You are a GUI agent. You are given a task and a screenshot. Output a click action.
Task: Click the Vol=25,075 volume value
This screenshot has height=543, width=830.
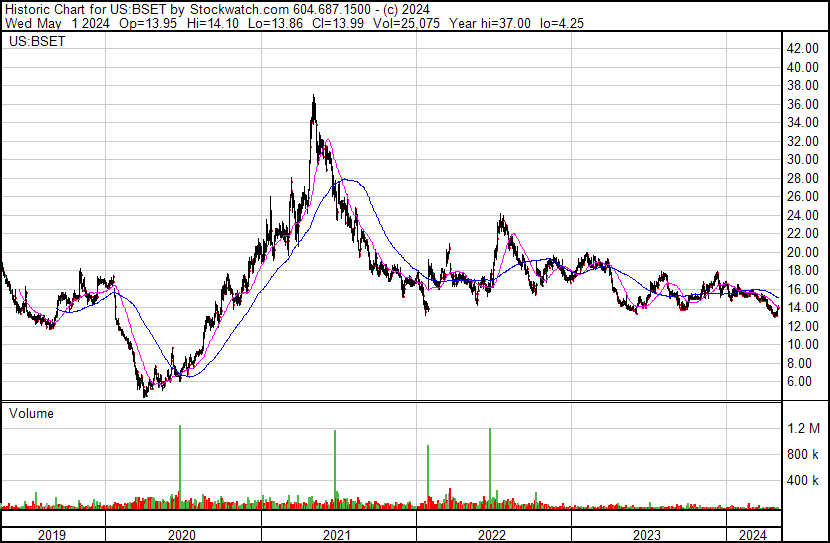click(x=406, y=23)
